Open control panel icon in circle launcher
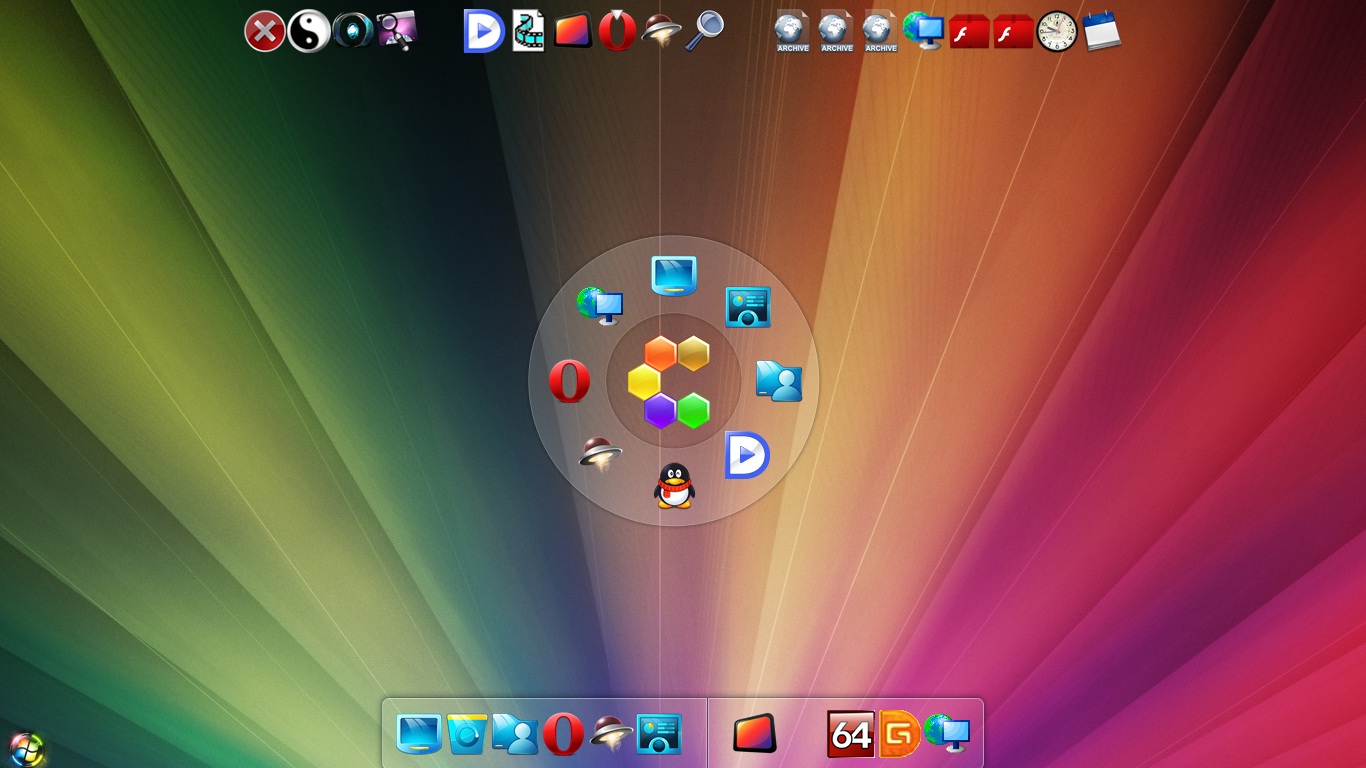This screenshot has height=768, width=1366. (748, 307)
